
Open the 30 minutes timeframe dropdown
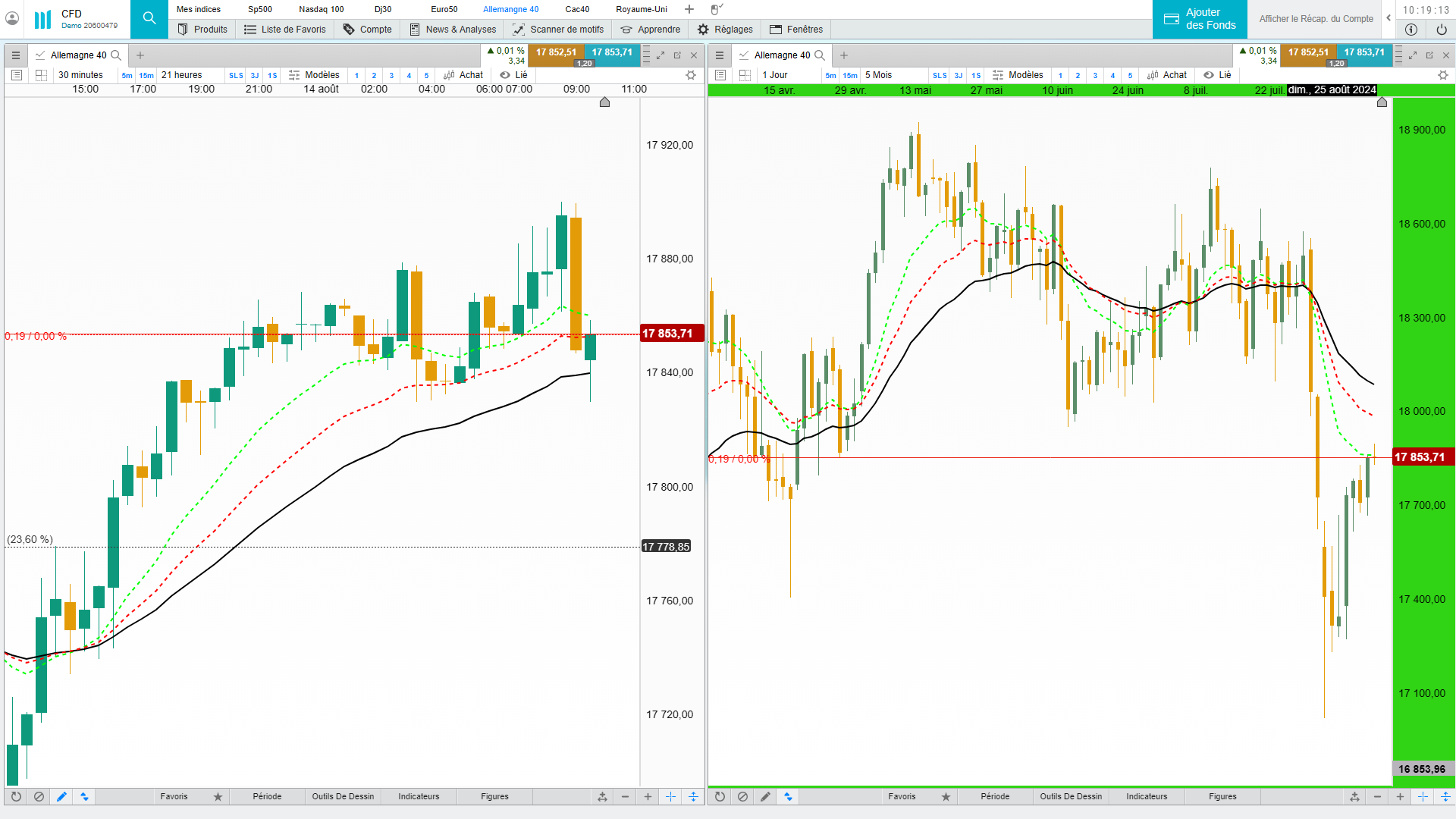point(80,75)
